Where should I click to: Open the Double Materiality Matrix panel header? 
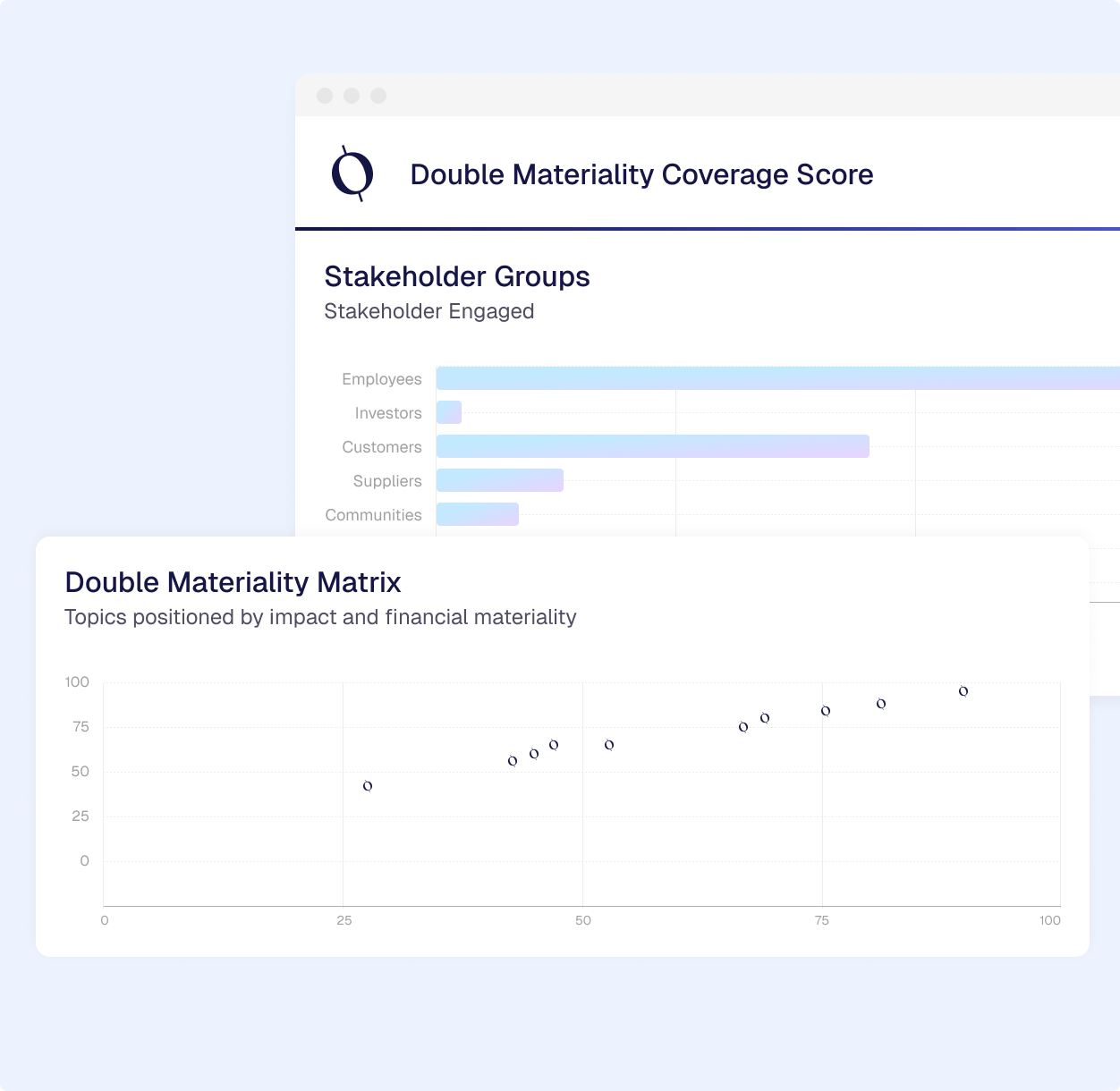[232, 582]
